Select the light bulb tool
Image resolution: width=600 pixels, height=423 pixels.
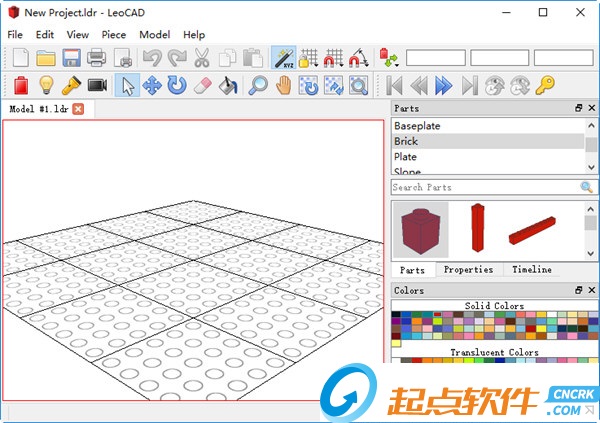click(x=46, y=85)
